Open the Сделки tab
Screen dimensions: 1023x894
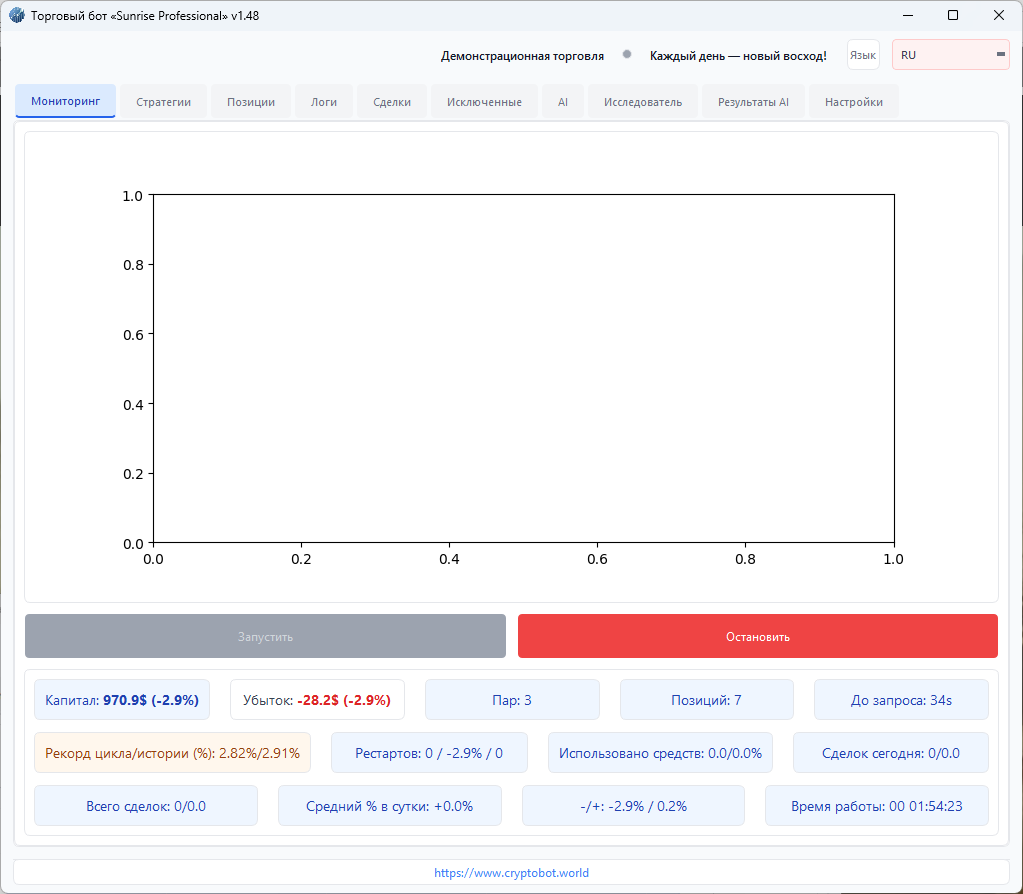[391, 101]
